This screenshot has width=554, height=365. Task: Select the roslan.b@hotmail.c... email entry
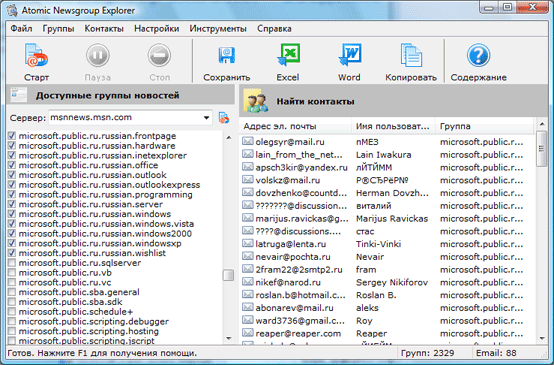[x=300, y=295]
